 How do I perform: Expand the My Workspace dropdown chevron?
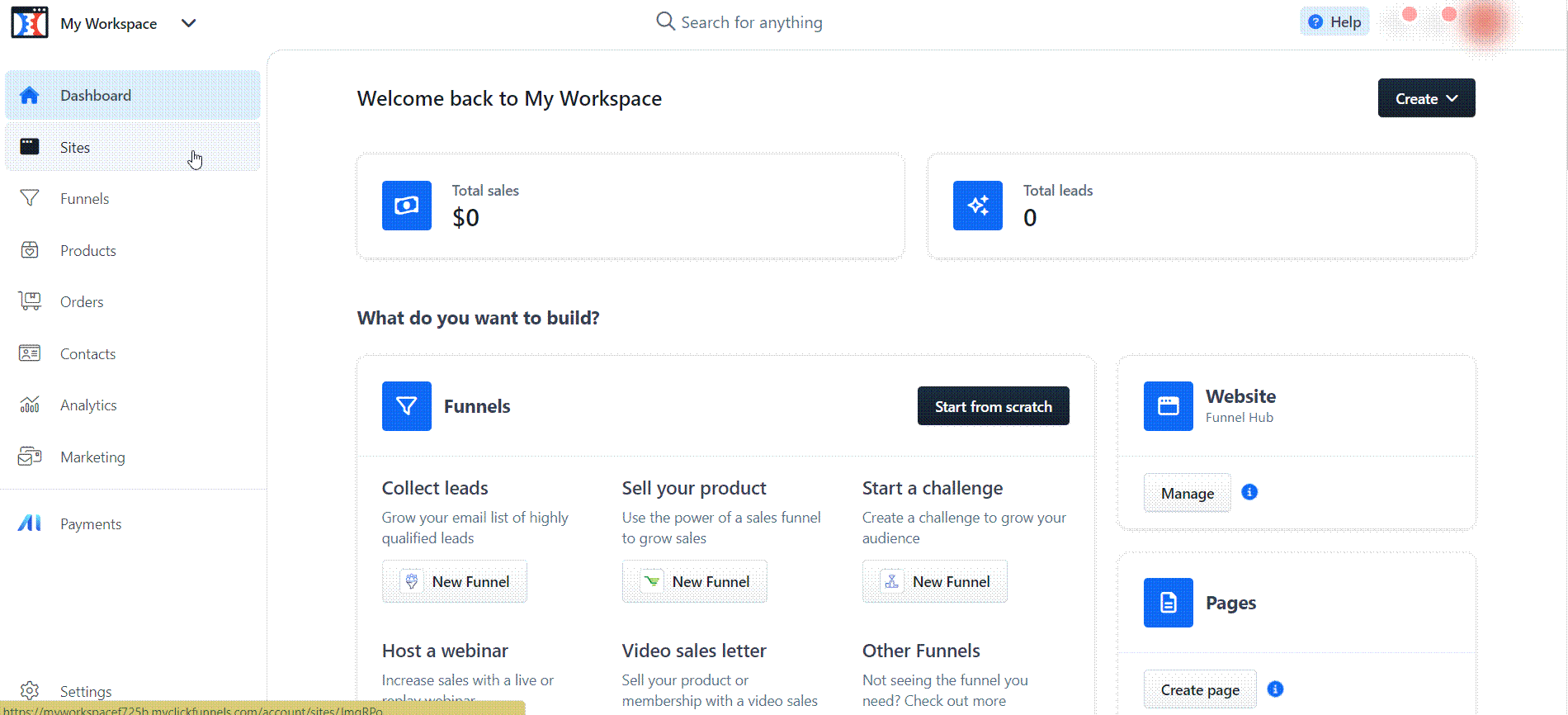[x=188, y=23]
